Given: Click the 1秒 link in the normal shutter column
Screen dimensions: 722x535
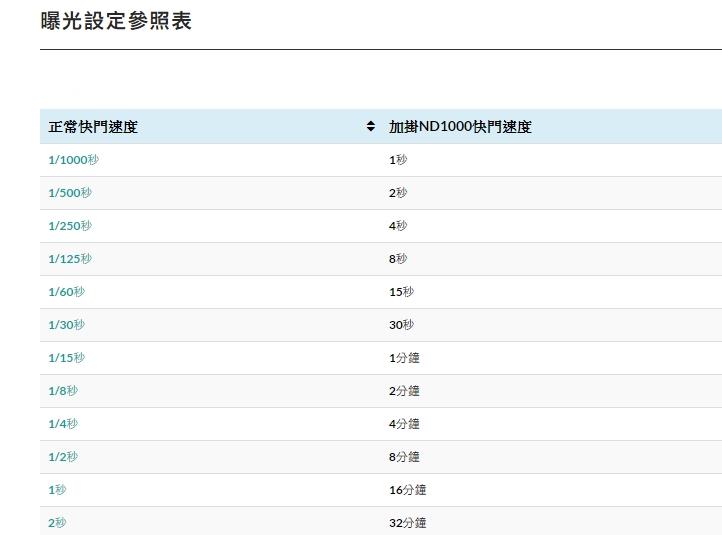Looking at the screenshot, I should 57,490.
